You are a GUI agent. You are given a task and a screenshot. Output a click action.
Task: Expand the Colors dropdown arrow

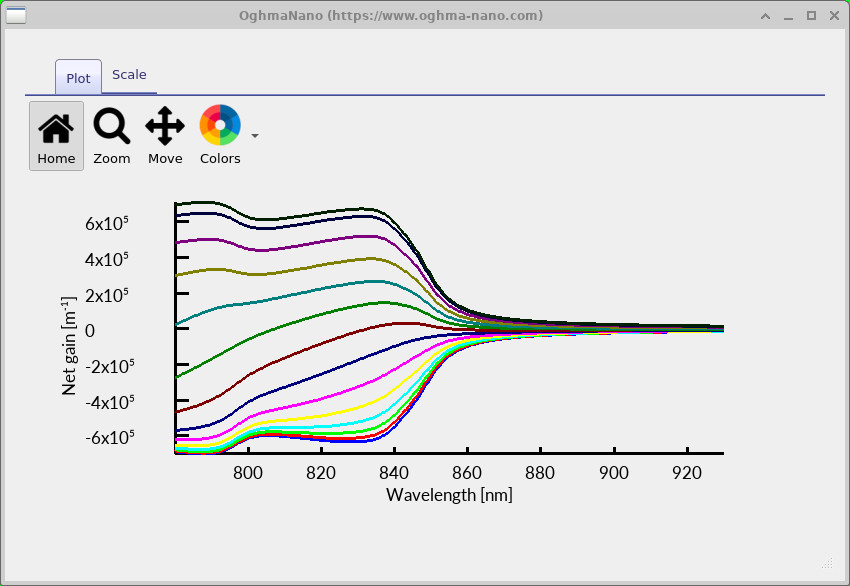click(255, 136)
